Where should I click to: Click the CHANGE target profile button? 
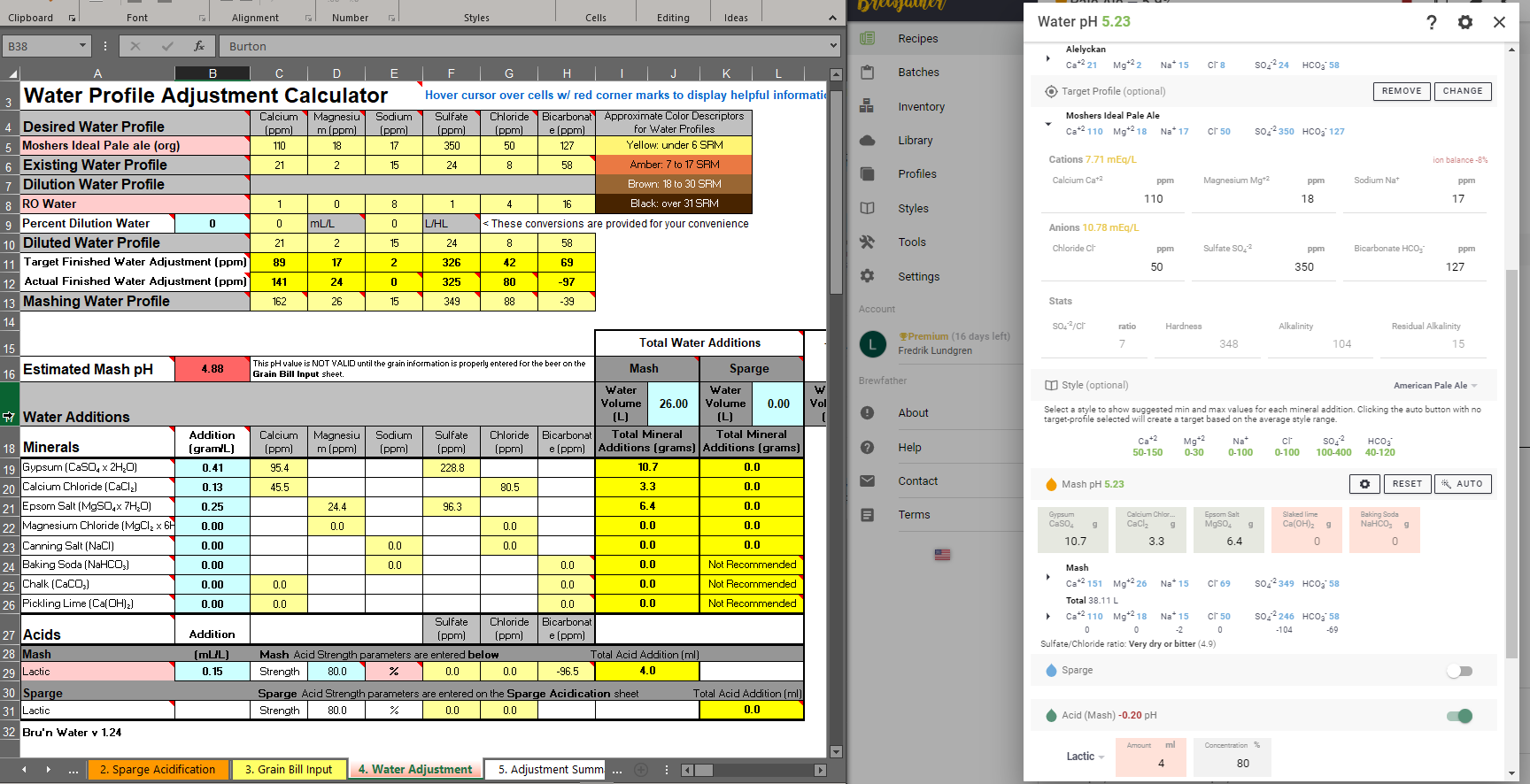[x=1463, y=91]
